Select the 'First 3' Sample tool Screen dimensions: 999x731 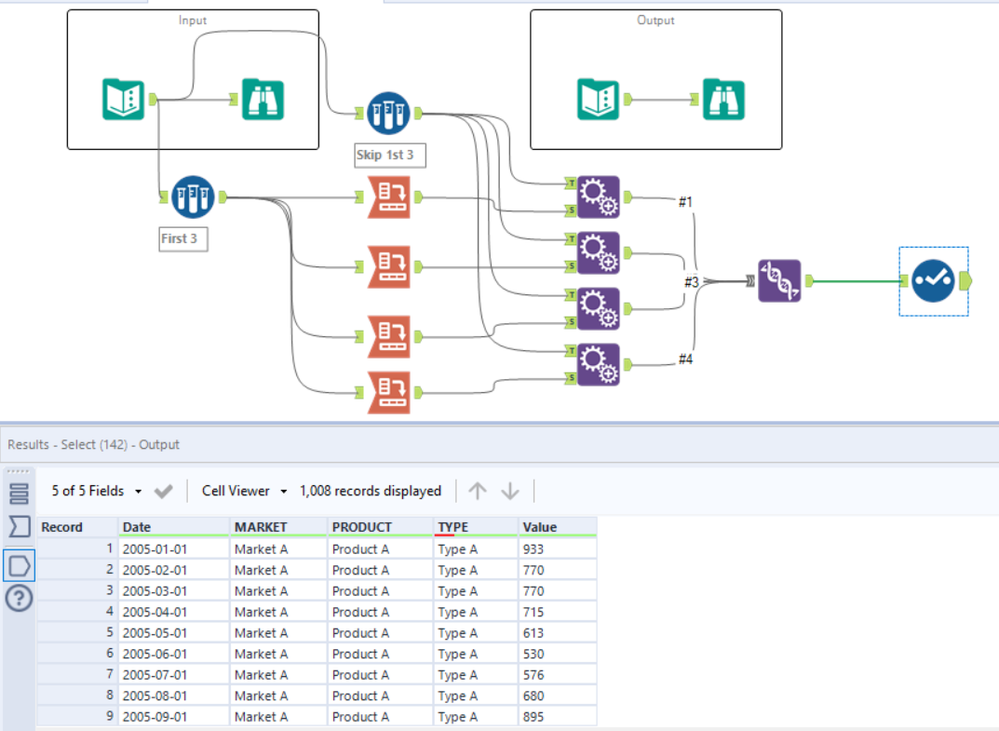(192, 197)
